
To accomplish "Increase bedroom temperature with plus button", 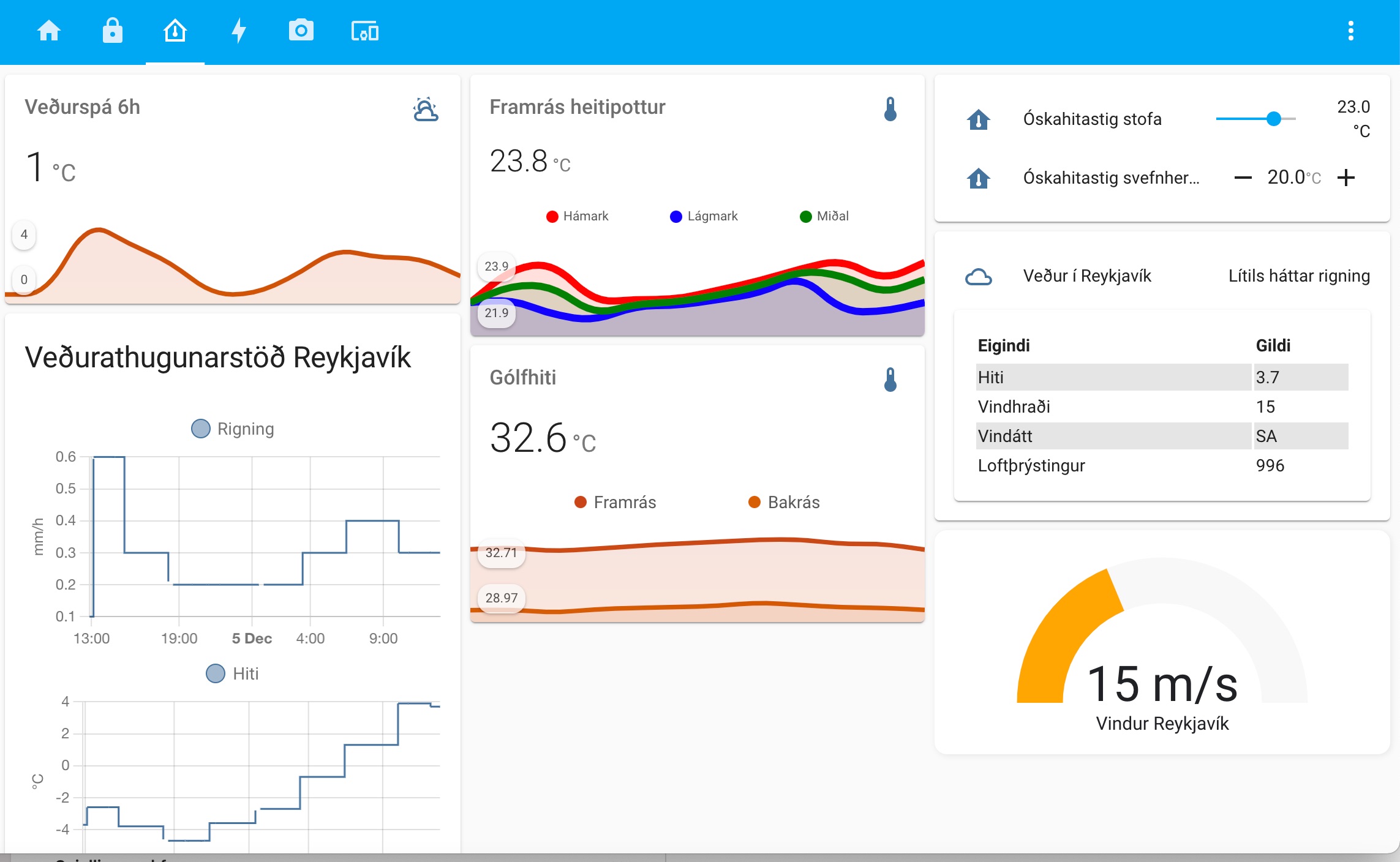I will click(x=1345, y=178).
